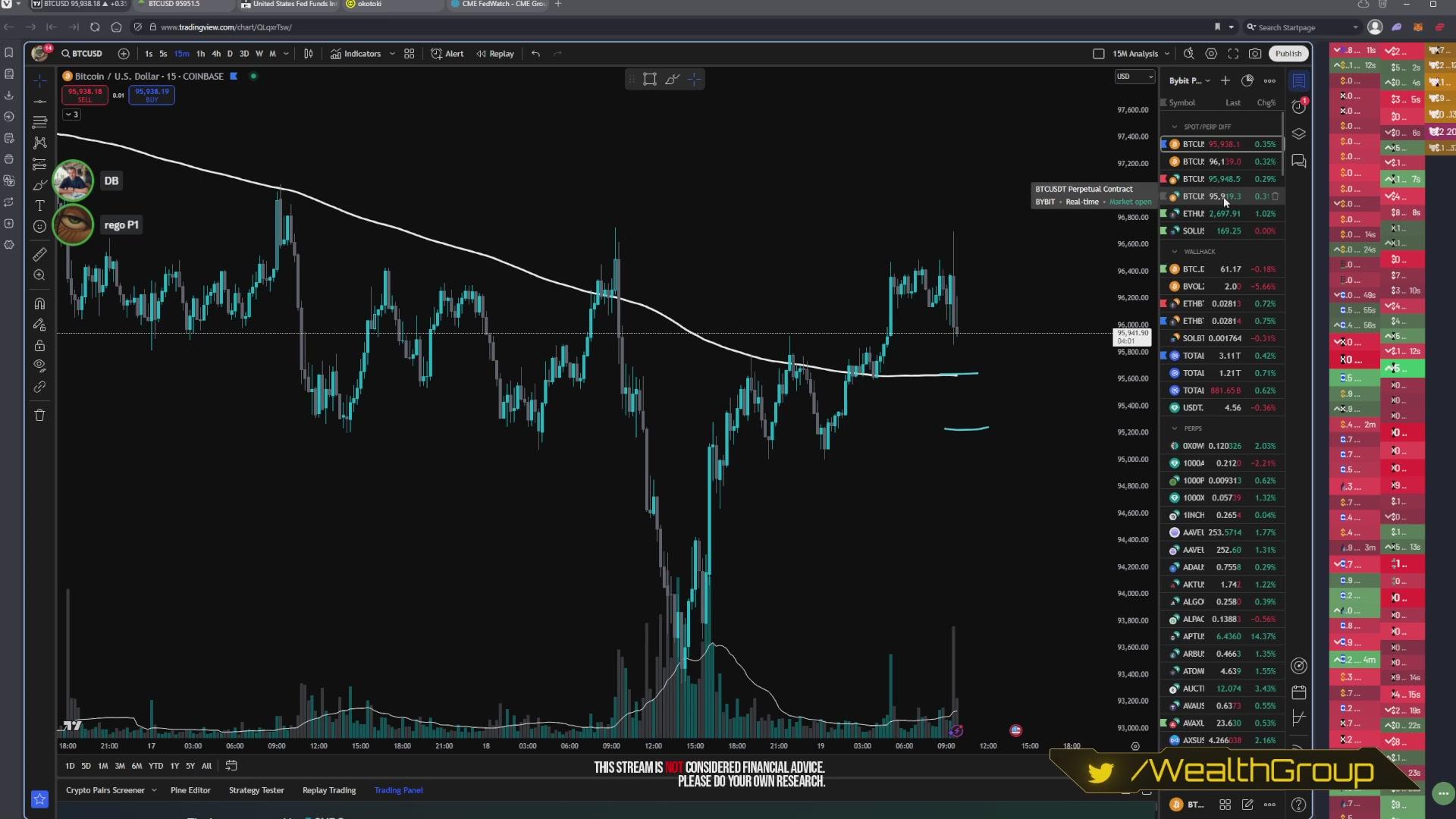Lock all drawing tools
Image resolution: width=1456 pixels, height=819 pixels.
click(40, 346)
